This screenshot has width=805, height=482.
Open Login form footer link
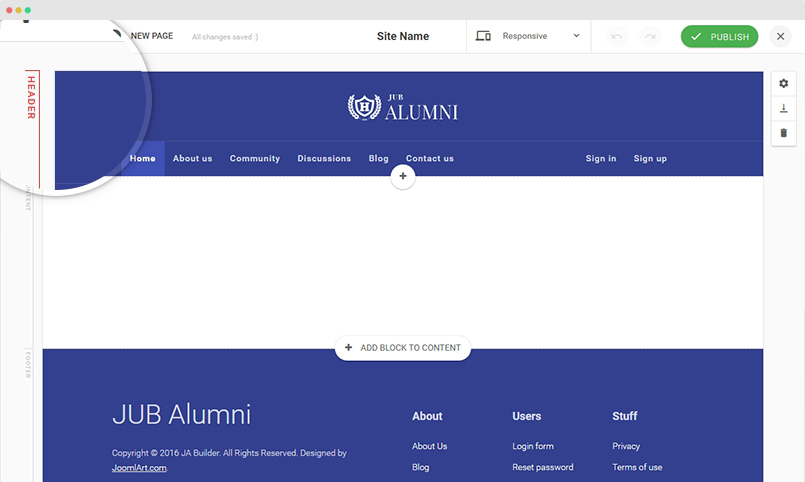(x=533, y=446)
